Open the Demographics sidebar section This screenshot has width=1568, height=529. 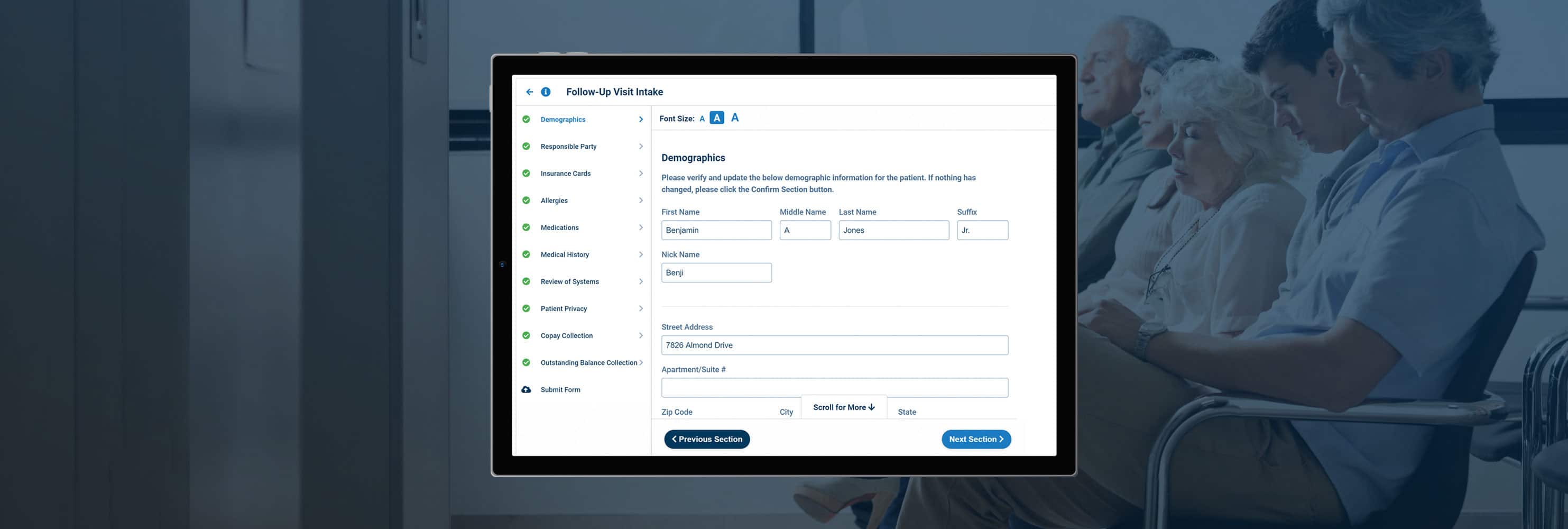tap(562, 120)
